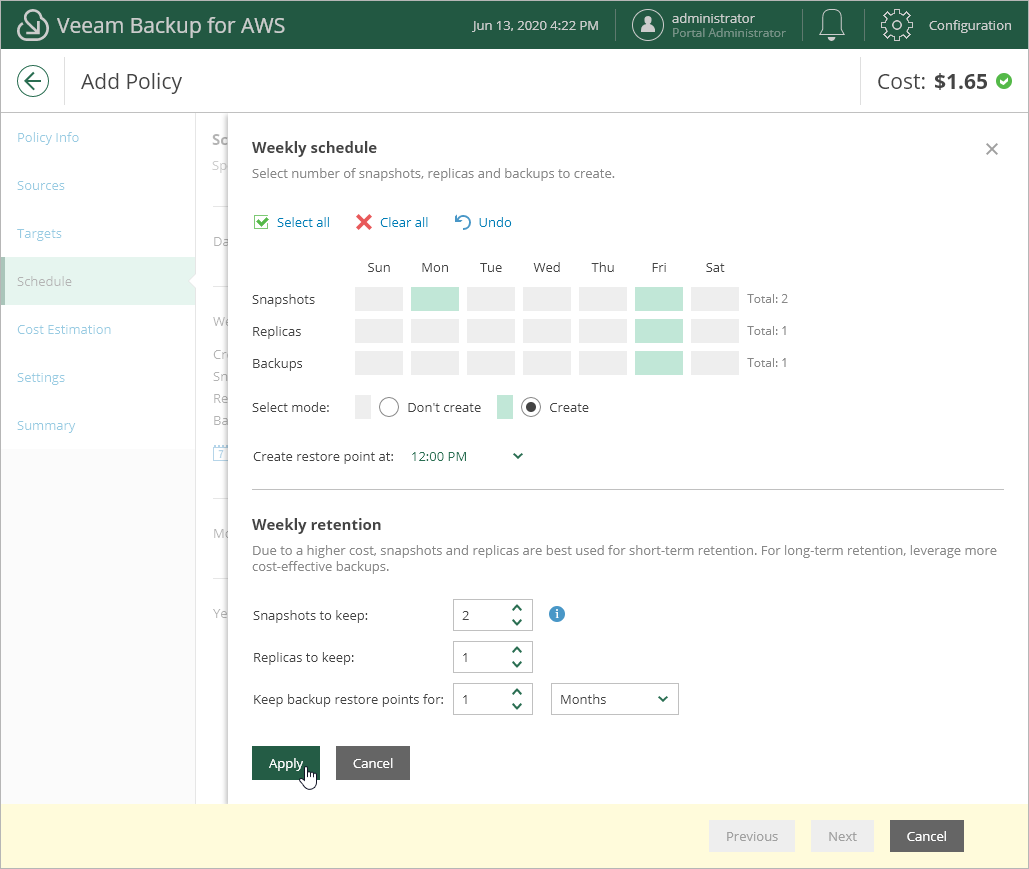
Task: Cancel the Add Policy wizard
Action: click(x=927, y=836)
